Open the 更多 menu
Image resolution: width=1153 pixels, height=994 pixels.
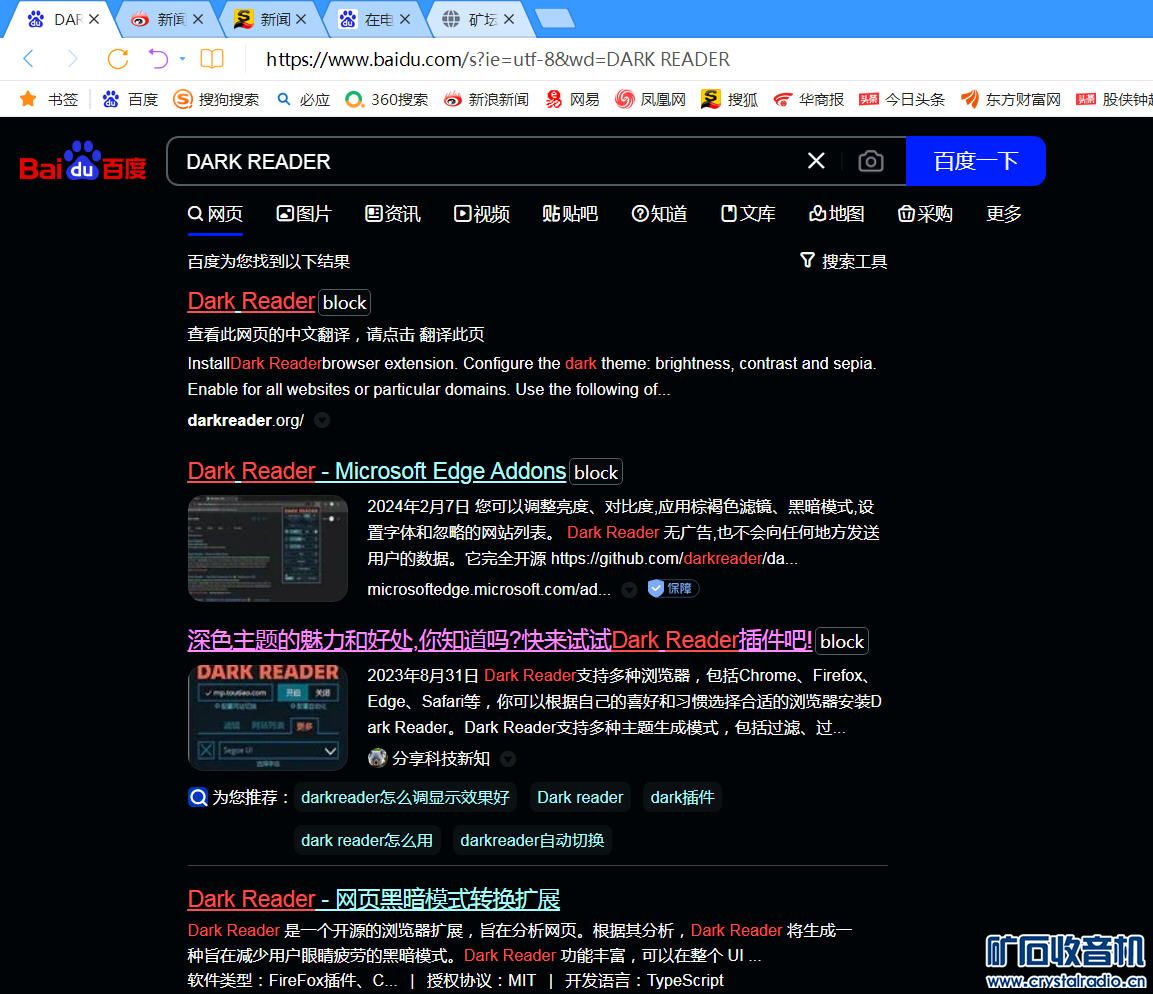pos(1004,214)
